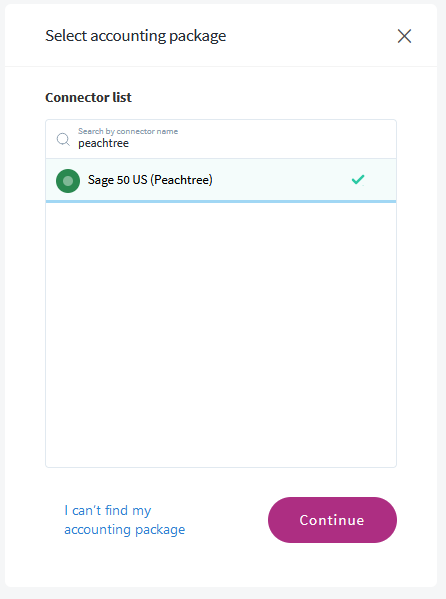Click the white gap between link and Continue

(x=227, y=520)
